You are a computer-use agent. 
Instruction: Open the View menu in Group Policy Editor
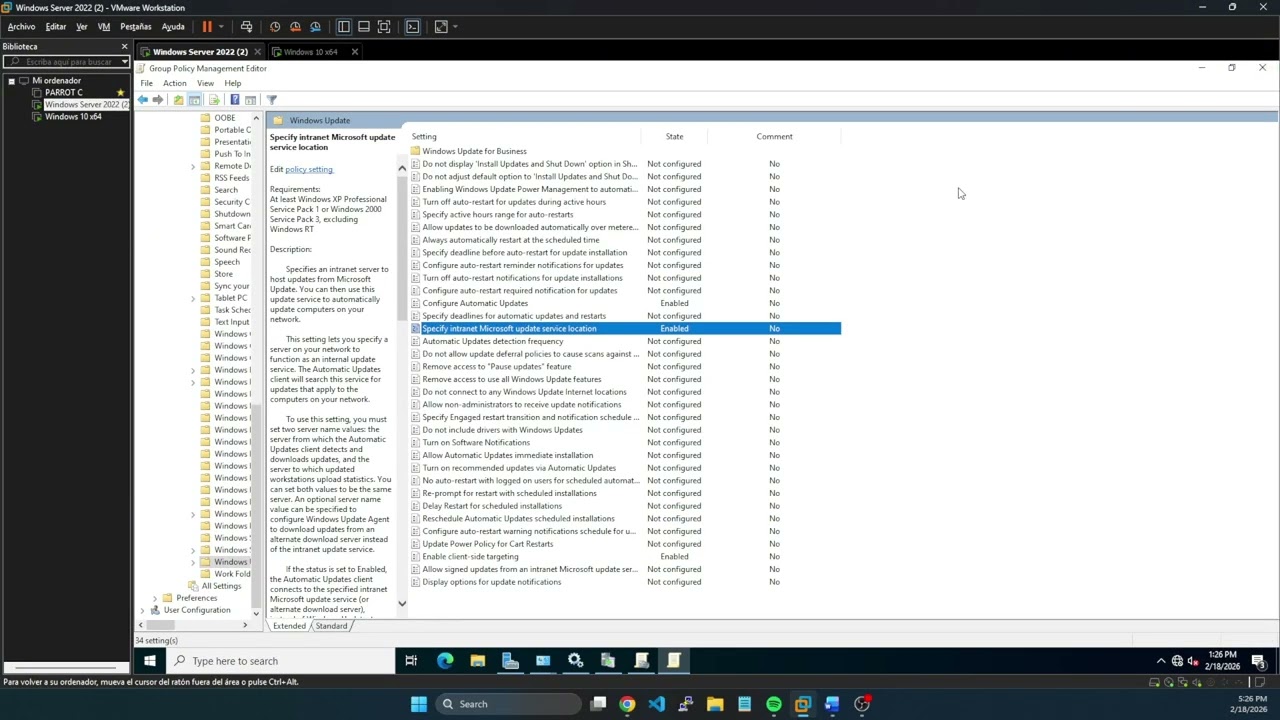(x=205, y=83)
